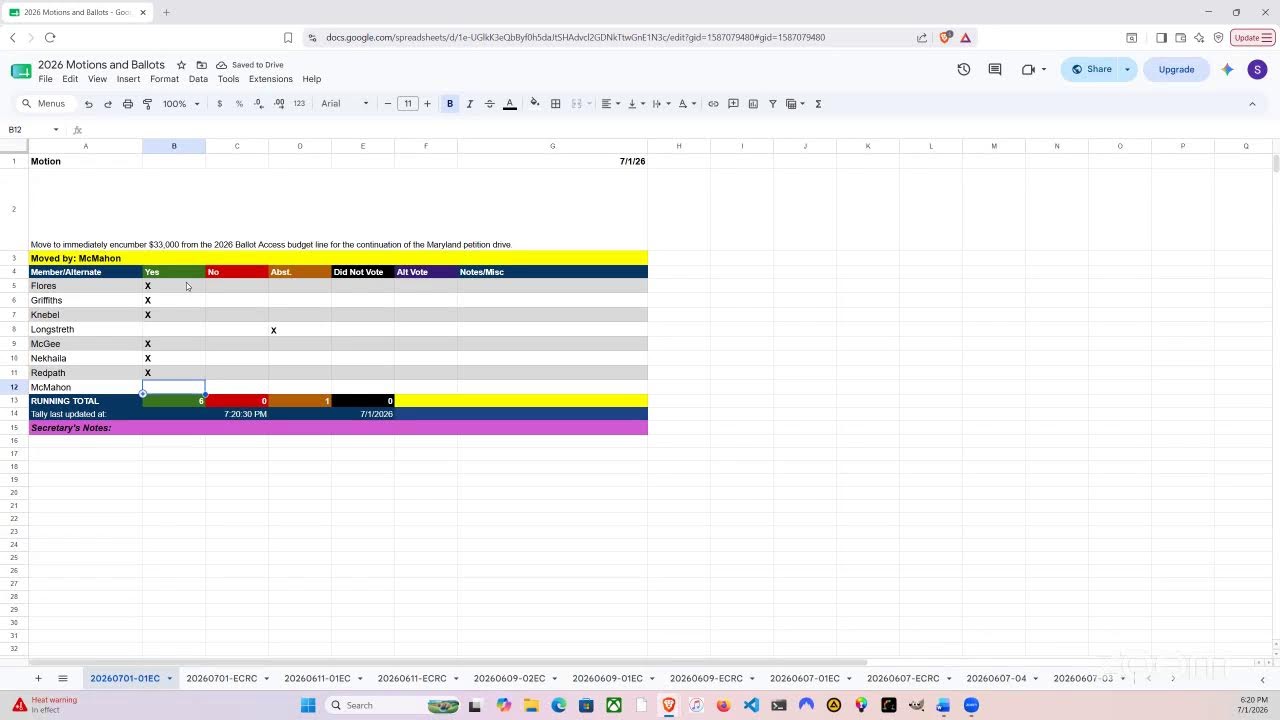Click the Undo icon in toolbar
The width and height of the screenshot is (1280, 720).
coord(88,104)
